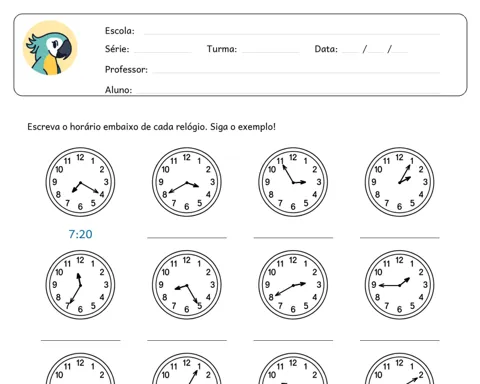
Task: Click the second-row clock with minute hand at 5
Action: (187, 285)
